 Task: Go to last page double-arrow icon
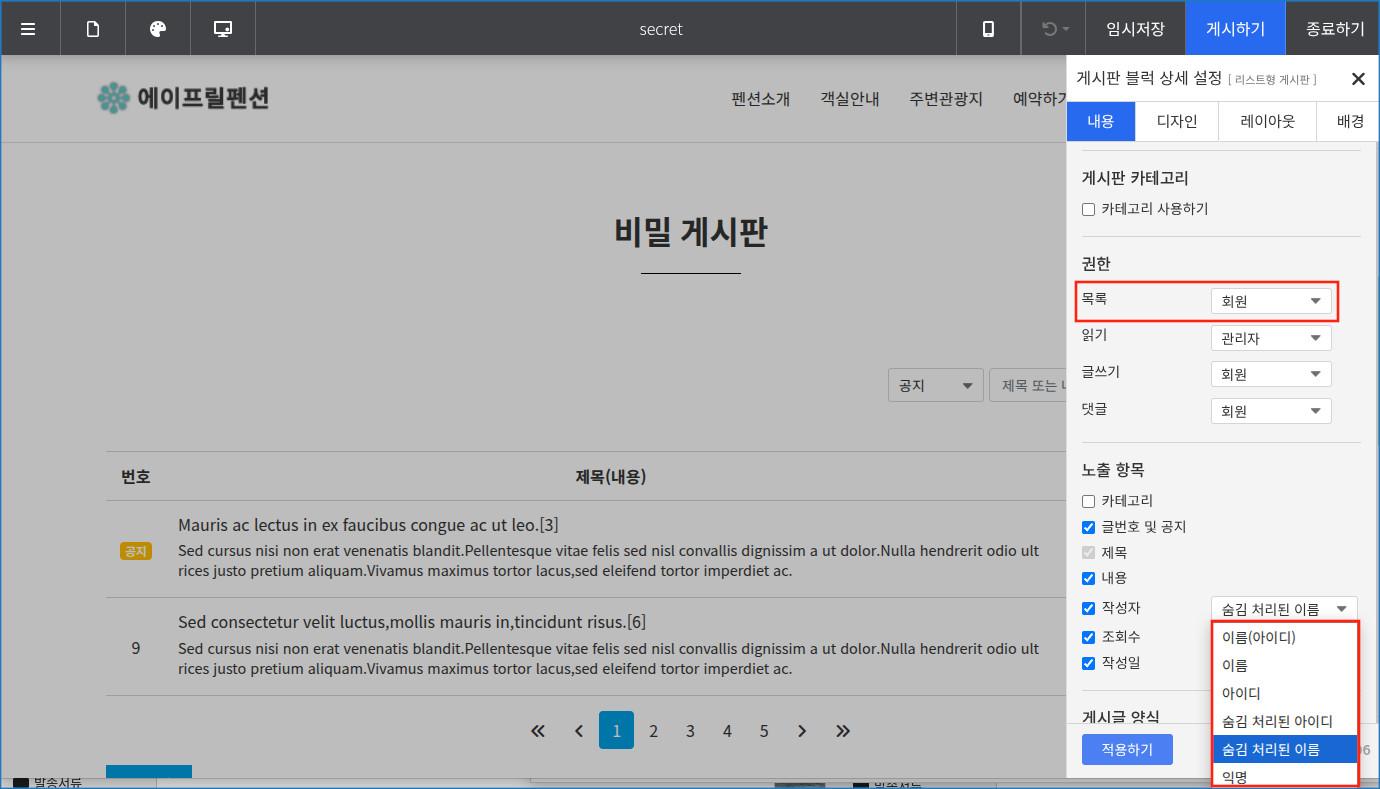(843, 731)
